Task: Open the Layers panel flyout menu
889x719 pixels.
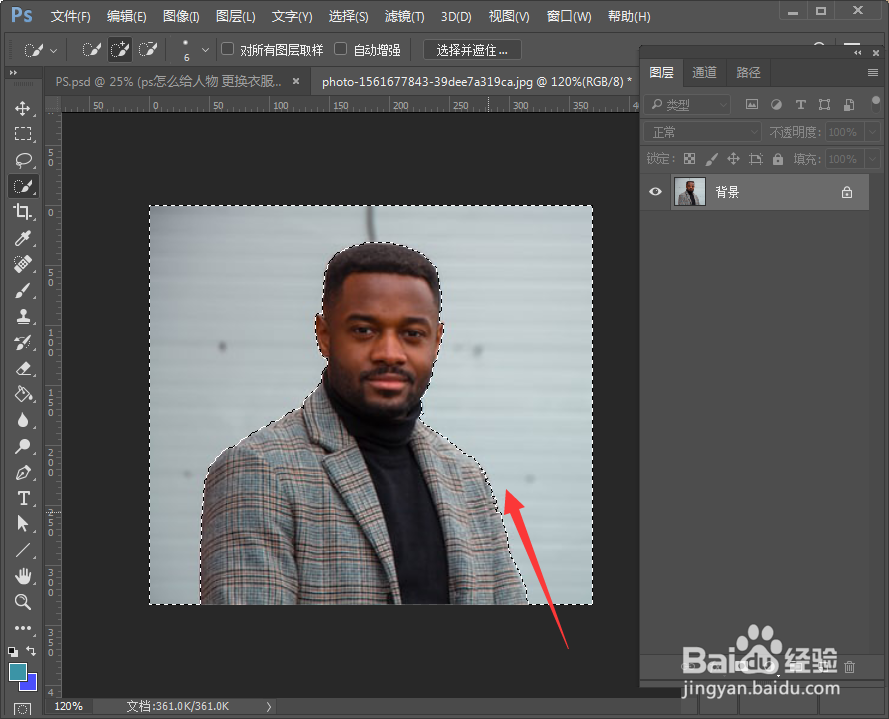Action: click(x=873, y=73)
